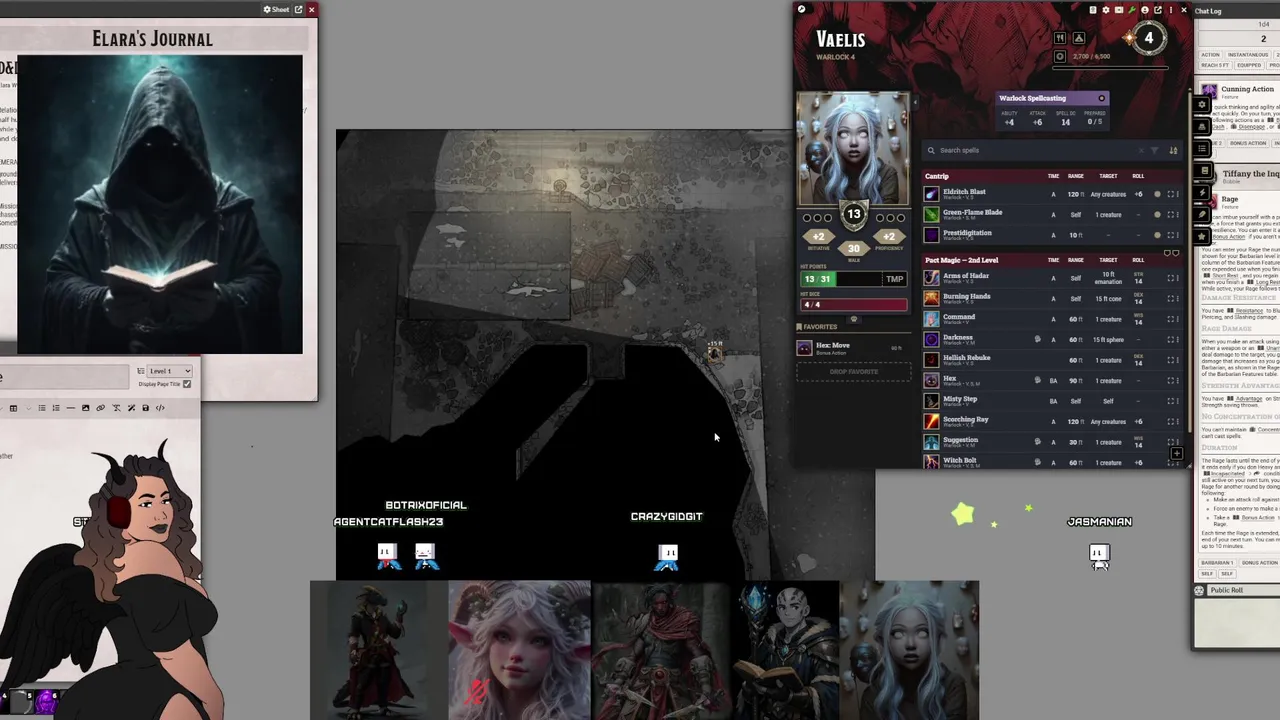Click the Burning Hands spell icon
The width and height of the screenshot is (1280, 720).
(x=932, y=298)
